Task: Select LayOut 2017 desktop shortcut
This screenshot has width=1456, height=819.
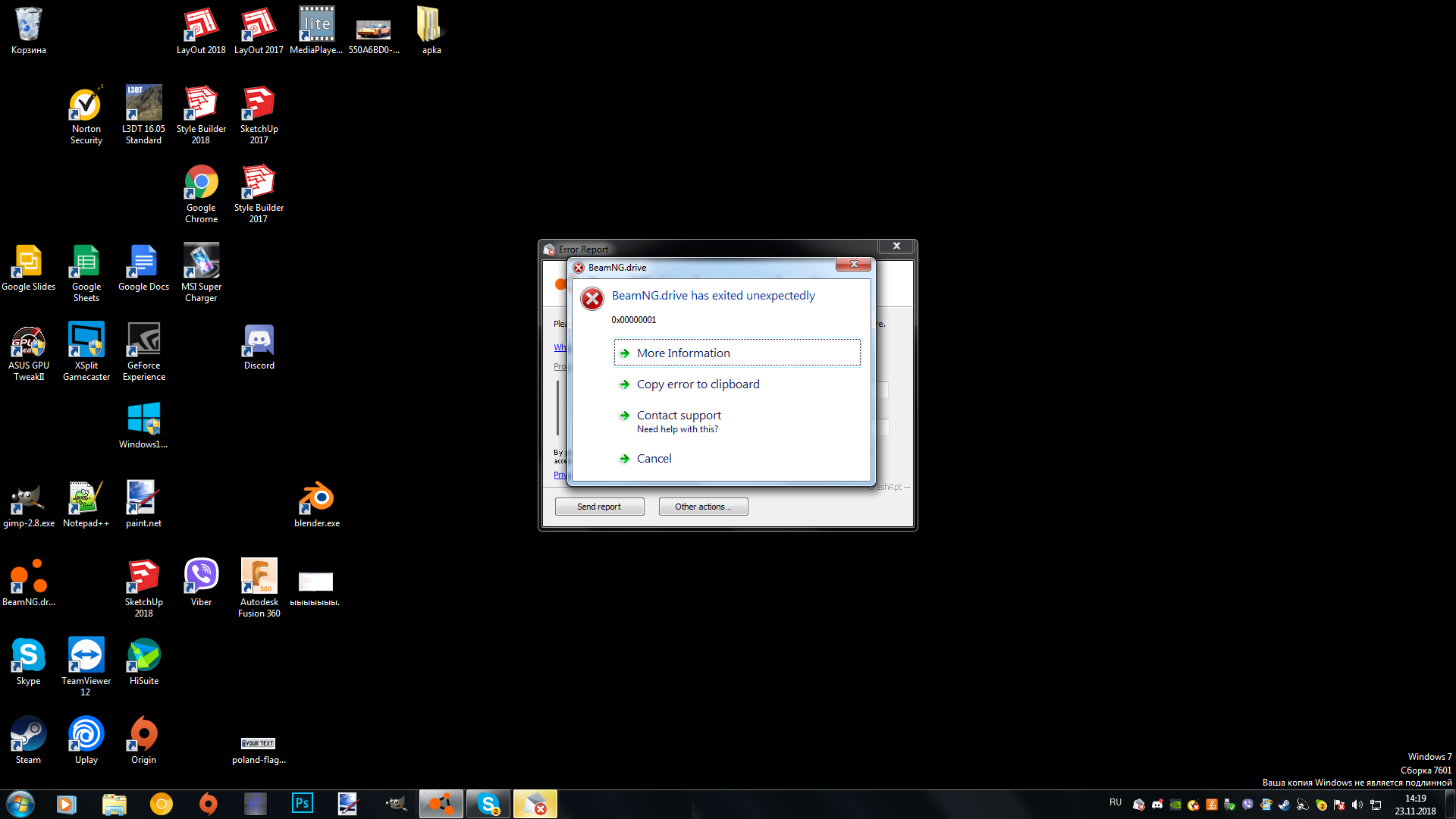Action: (259, 31)
